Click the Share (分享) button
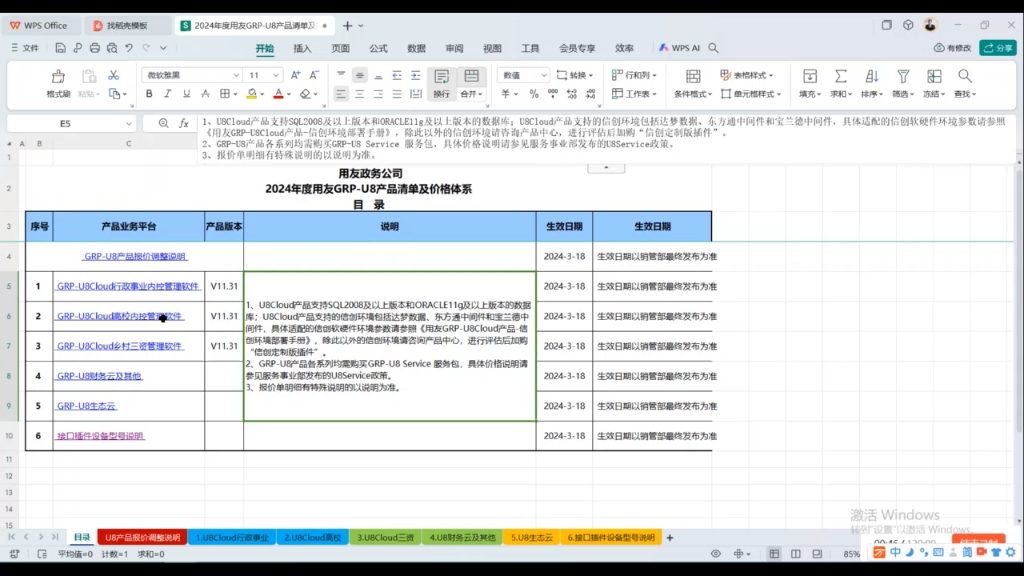The width and height of the screenshot is (1024, 576). coord(998,48)
